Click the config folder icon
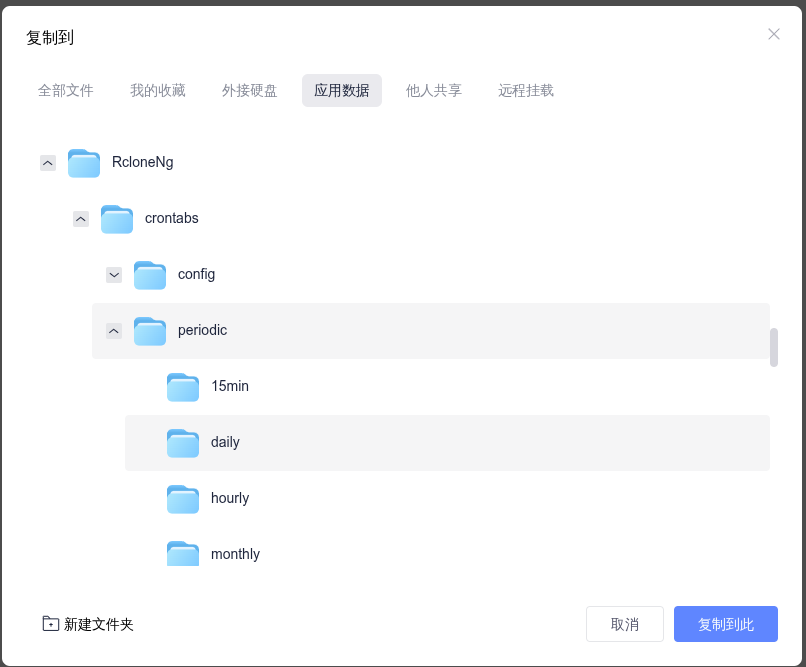The height and width of the screenshot is (667, 806). pyautogui.click(x=150, y=275)
